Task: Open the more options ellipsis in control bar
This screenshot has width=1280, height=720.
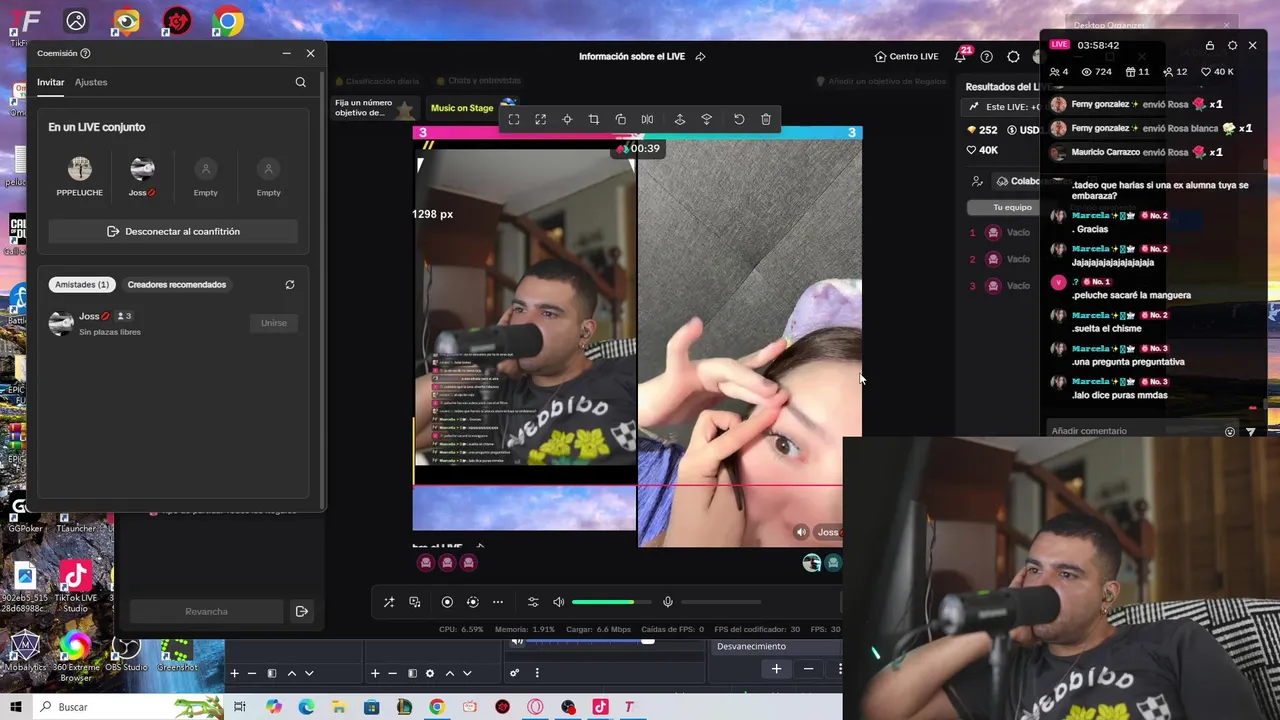Action: 498,602
